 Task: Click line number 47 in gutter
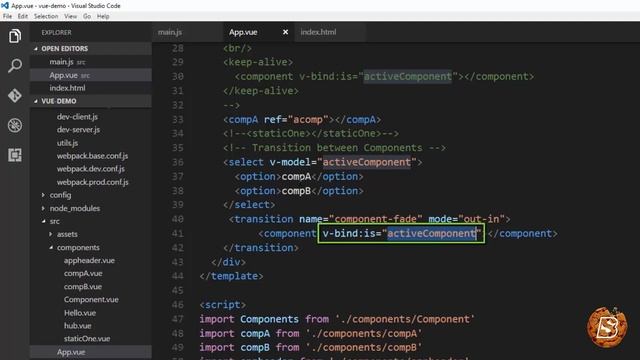pos(178,319)
